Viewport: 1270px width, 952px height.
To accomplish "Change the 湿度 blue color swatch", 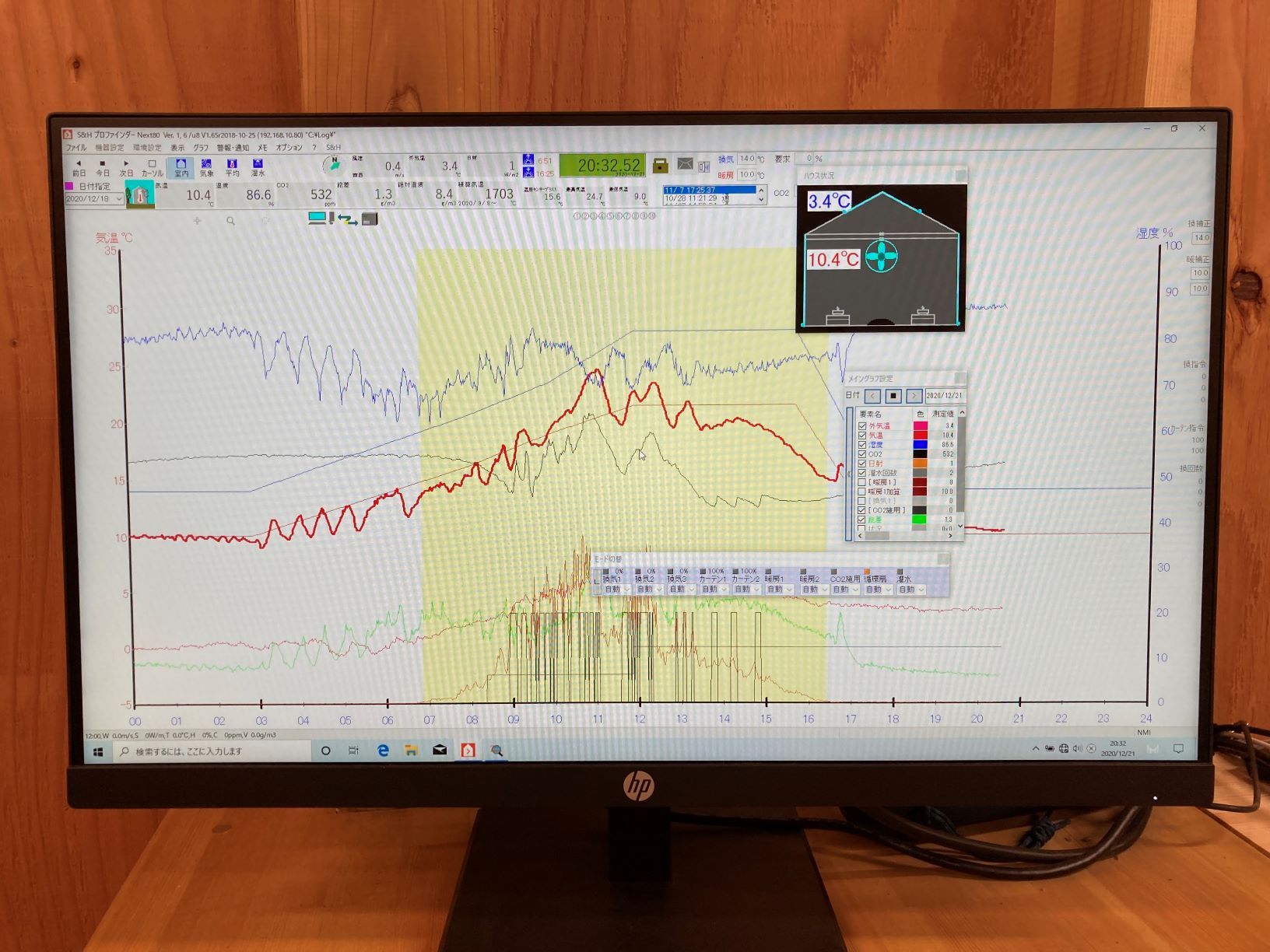I will [921, 445].
